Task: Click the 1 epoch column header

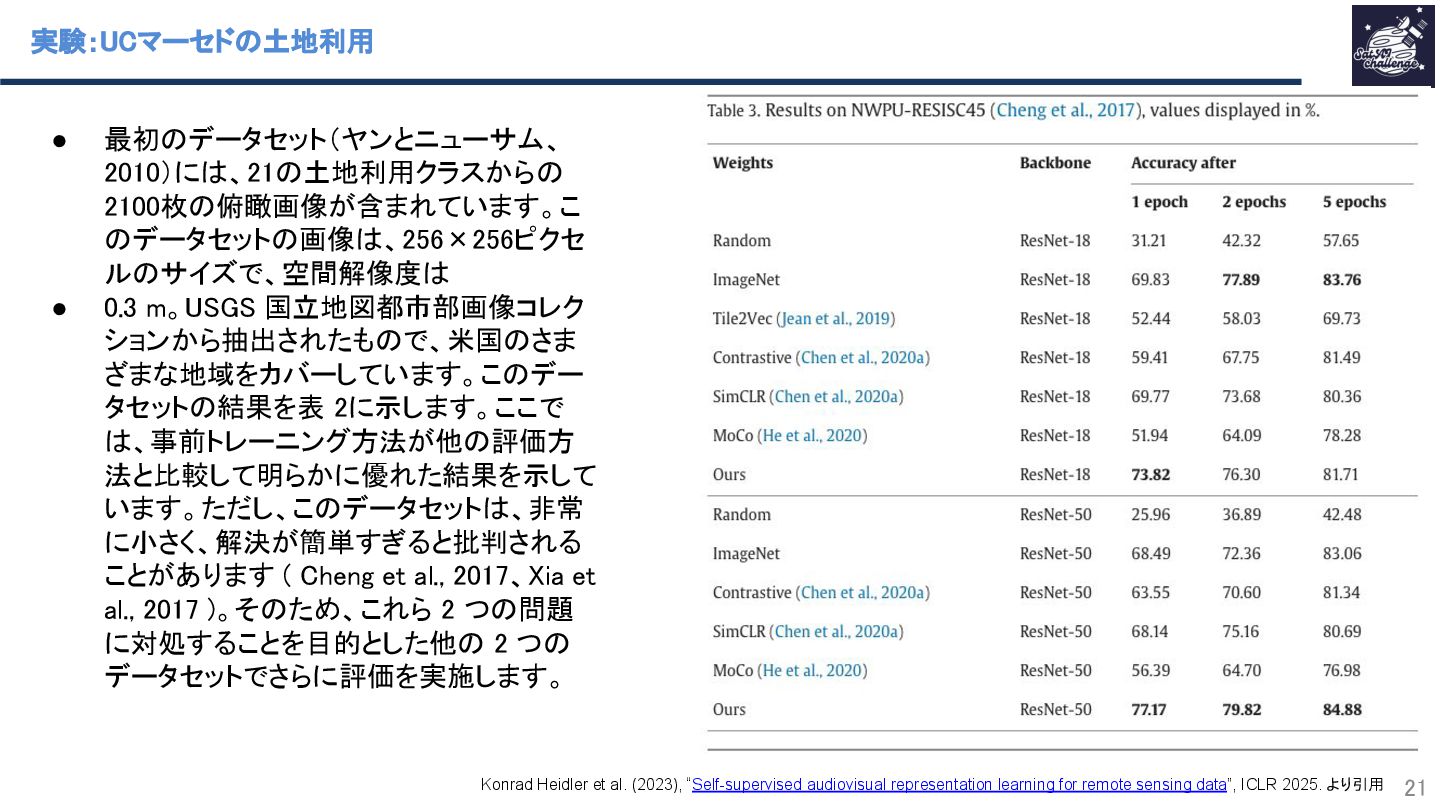Action: click(x=1160, y=202)
